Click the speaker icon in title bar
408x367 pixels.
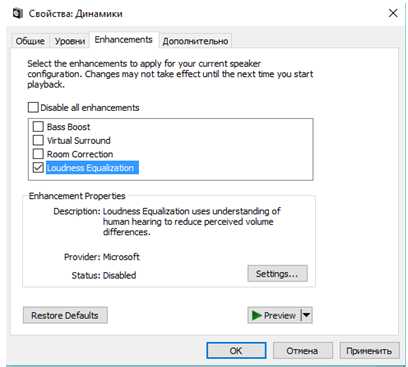(17, 13)
